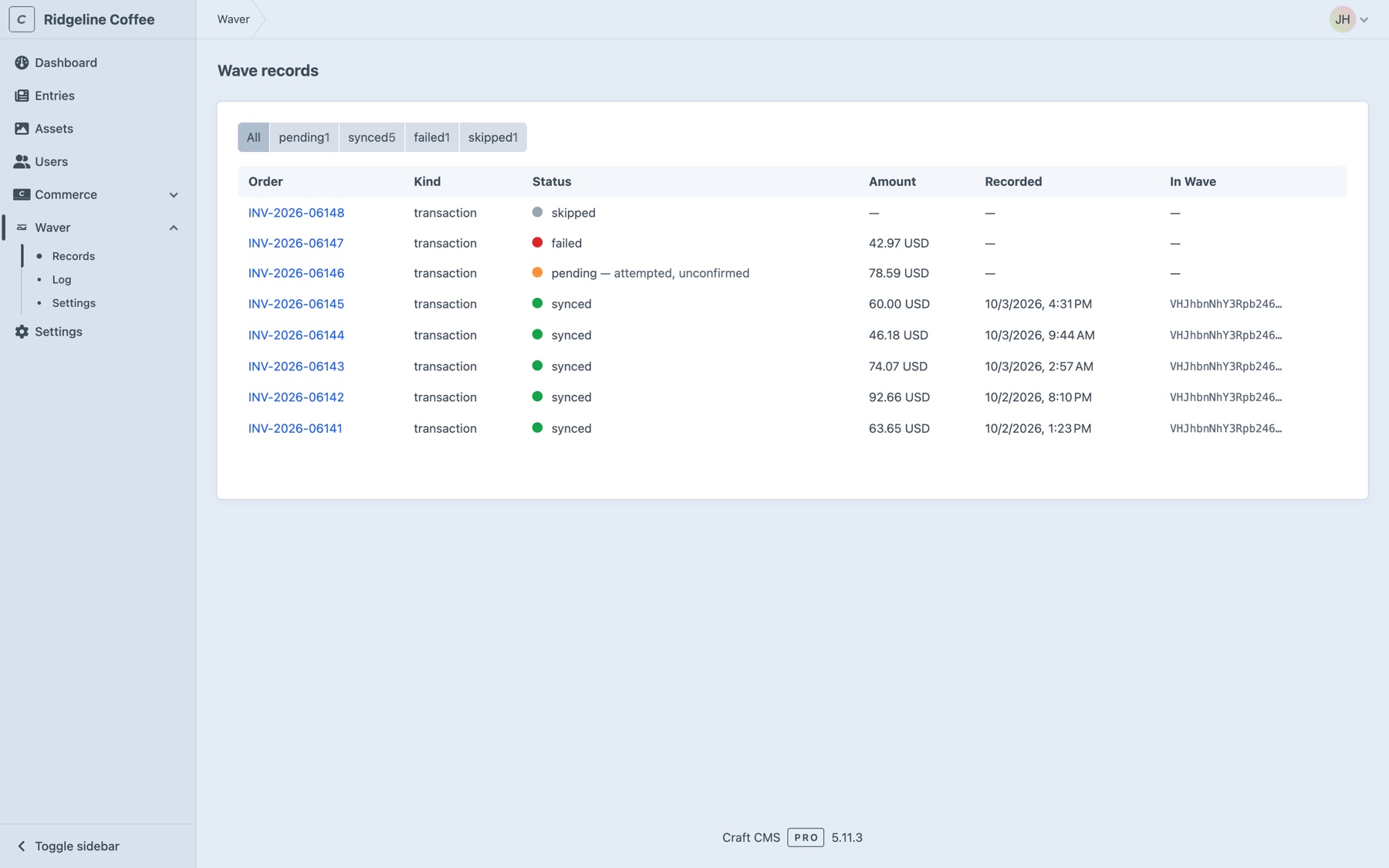Click the Waver wave icon
Screen dimensions: 1389x868
22,228
